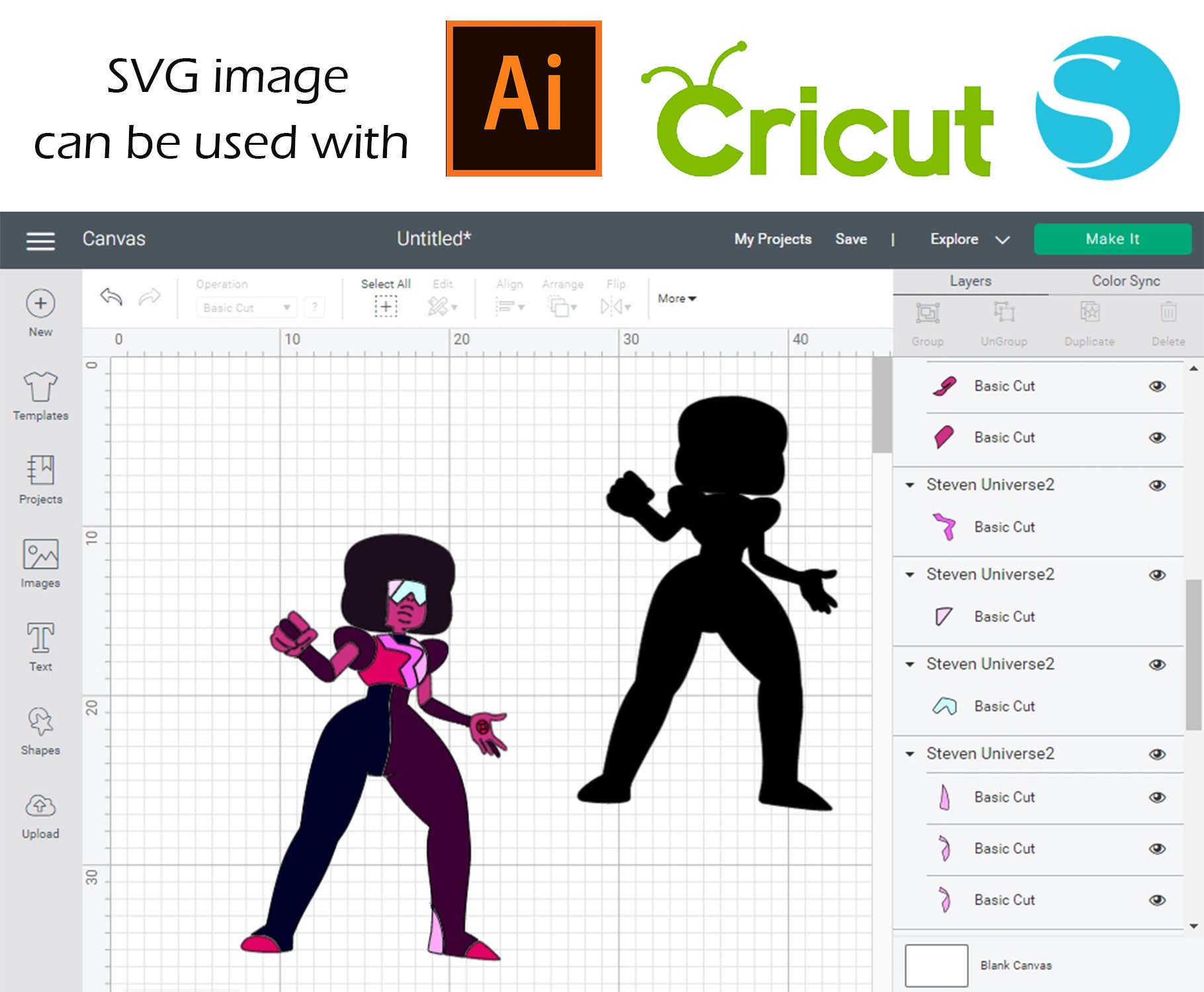This screenshot has height=992, width=1204.
Task: Click layers panel scroll up arrow
Action: point(1193,368)
